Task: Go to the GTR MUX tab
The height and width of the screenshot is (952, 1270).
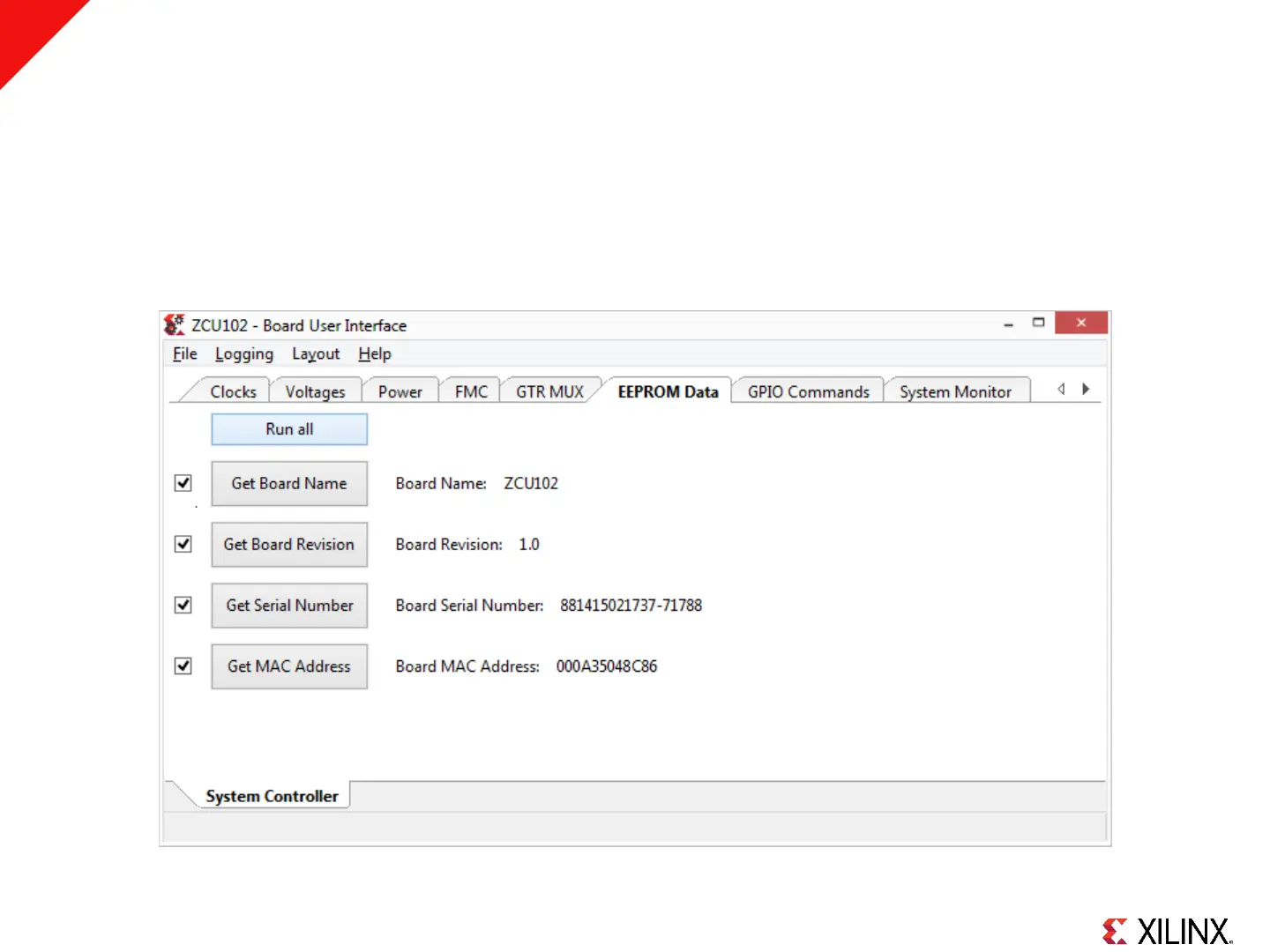Action: coord(550,391)
